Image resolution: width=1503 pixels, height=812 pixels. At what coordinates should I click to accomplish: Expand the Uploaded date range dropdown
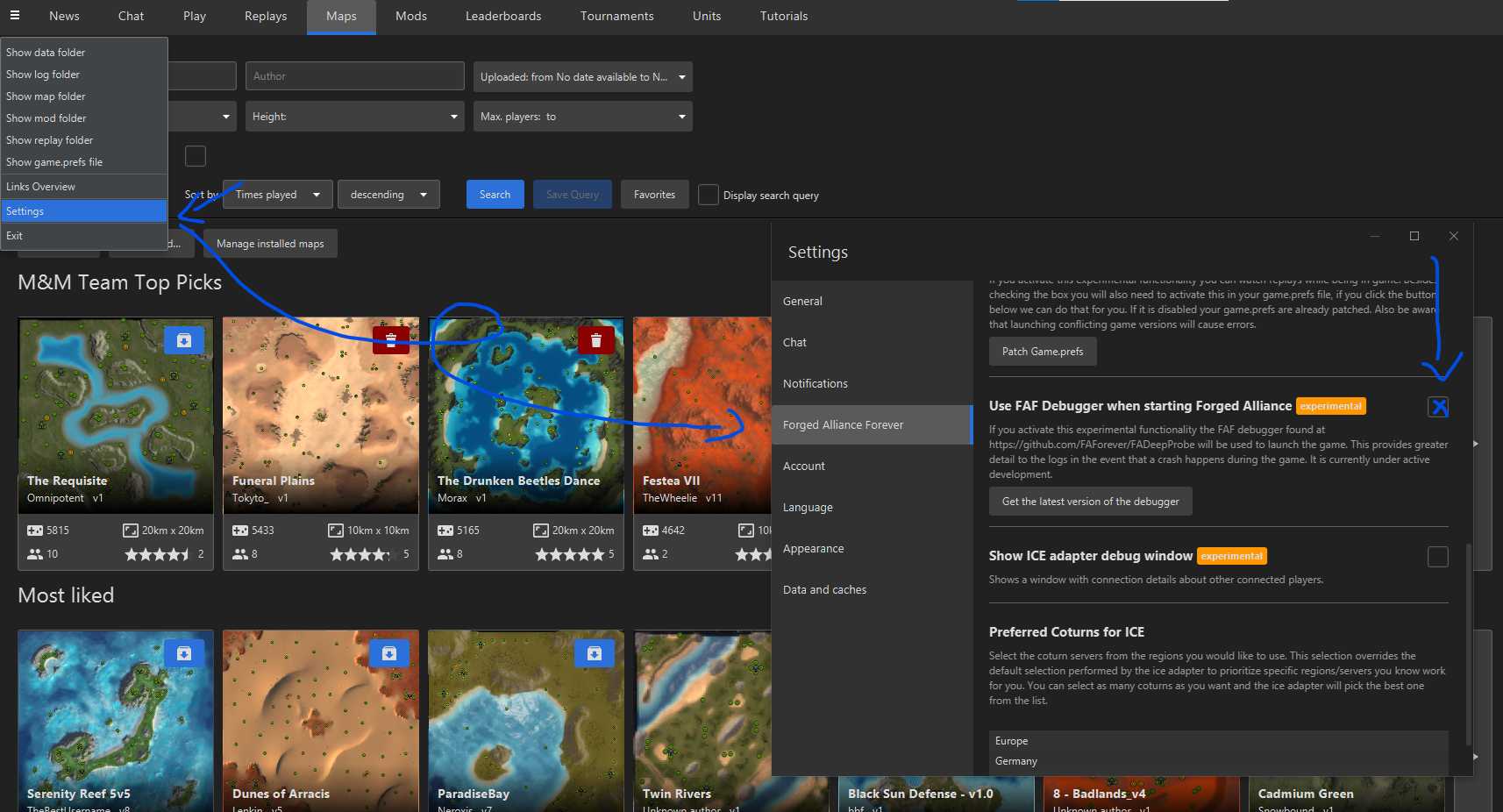(x=583, y=77)
